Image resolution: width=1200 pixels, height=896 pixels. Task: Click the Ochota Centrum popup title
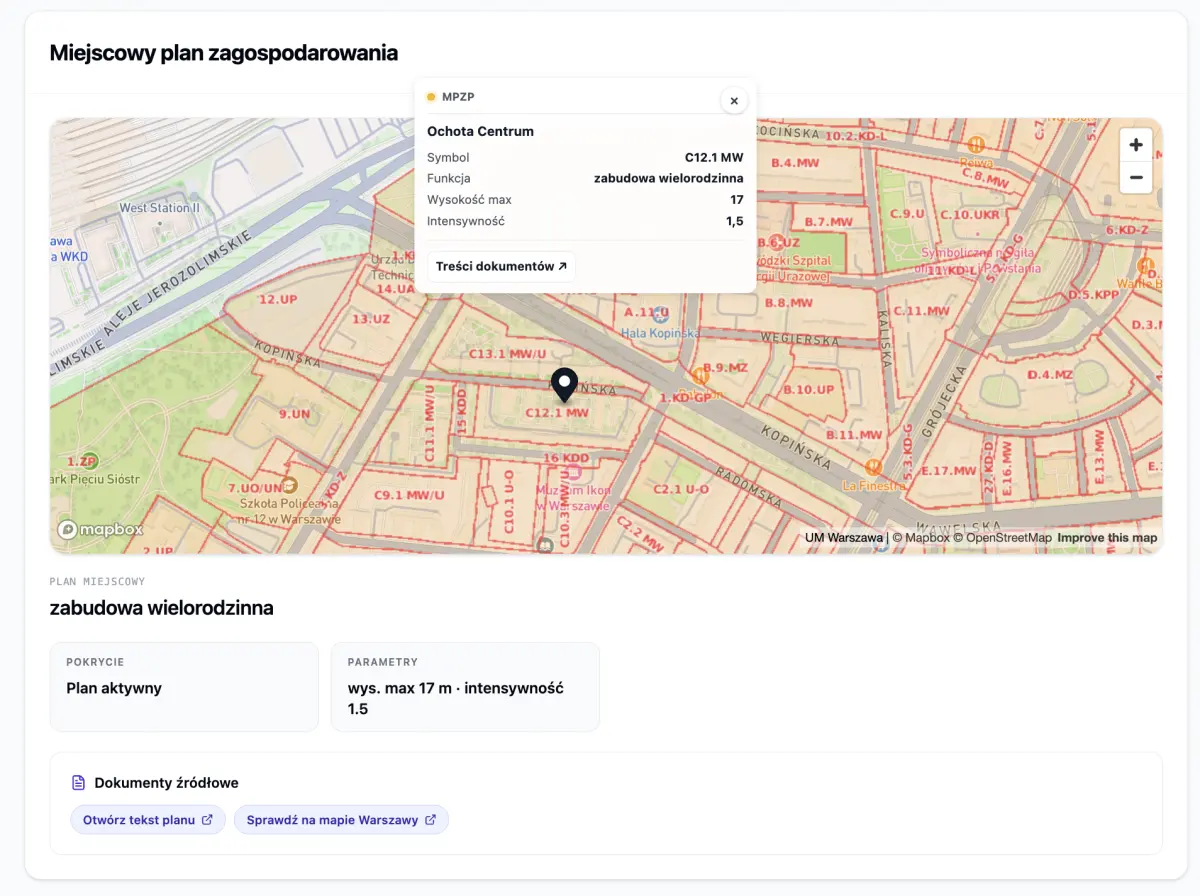(480, 131)
